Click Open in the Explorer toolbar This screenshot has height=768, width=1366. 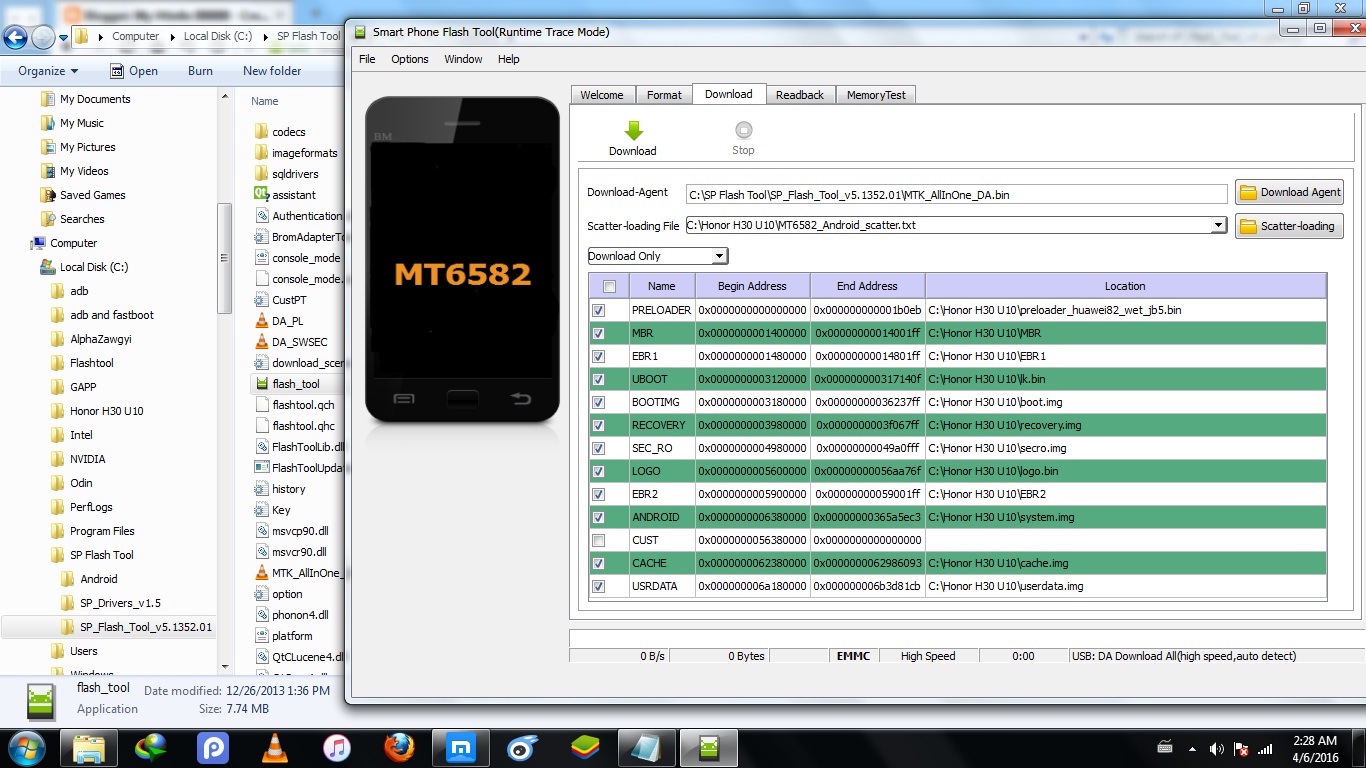(x=133, y=71)
